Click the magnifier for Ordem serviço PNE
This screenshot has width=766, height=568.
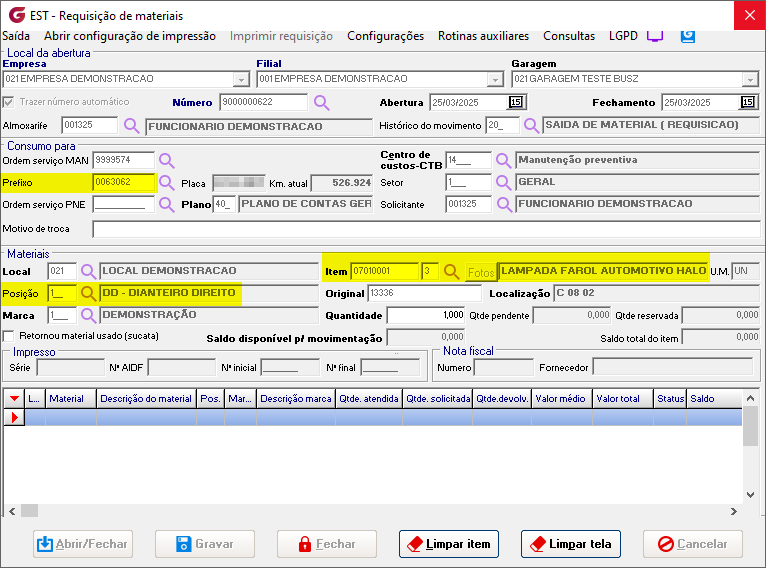(166, 204)
